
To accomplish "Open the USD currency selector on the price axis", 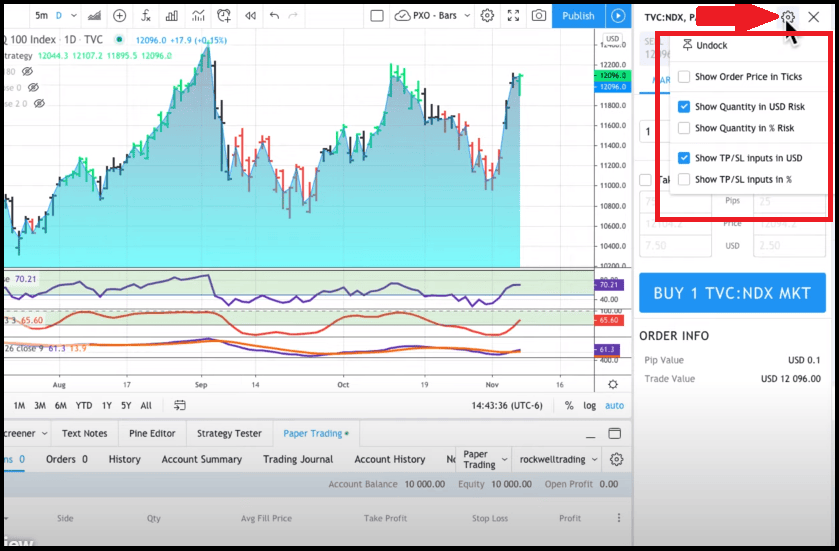I will pyautogui.click(x=613, y=39).
